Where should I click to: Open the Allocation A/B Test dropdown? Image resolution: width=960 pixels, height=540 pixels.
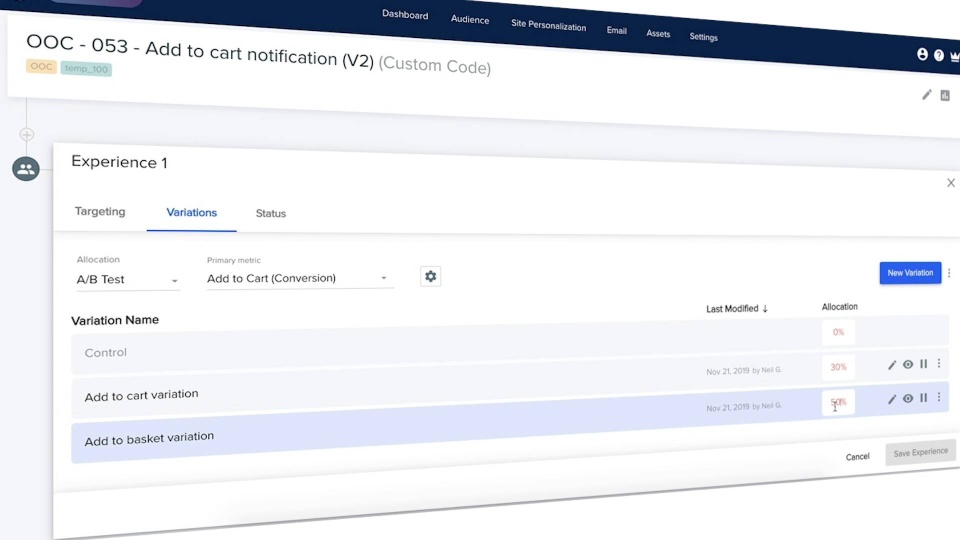click(x=127, y=280)
